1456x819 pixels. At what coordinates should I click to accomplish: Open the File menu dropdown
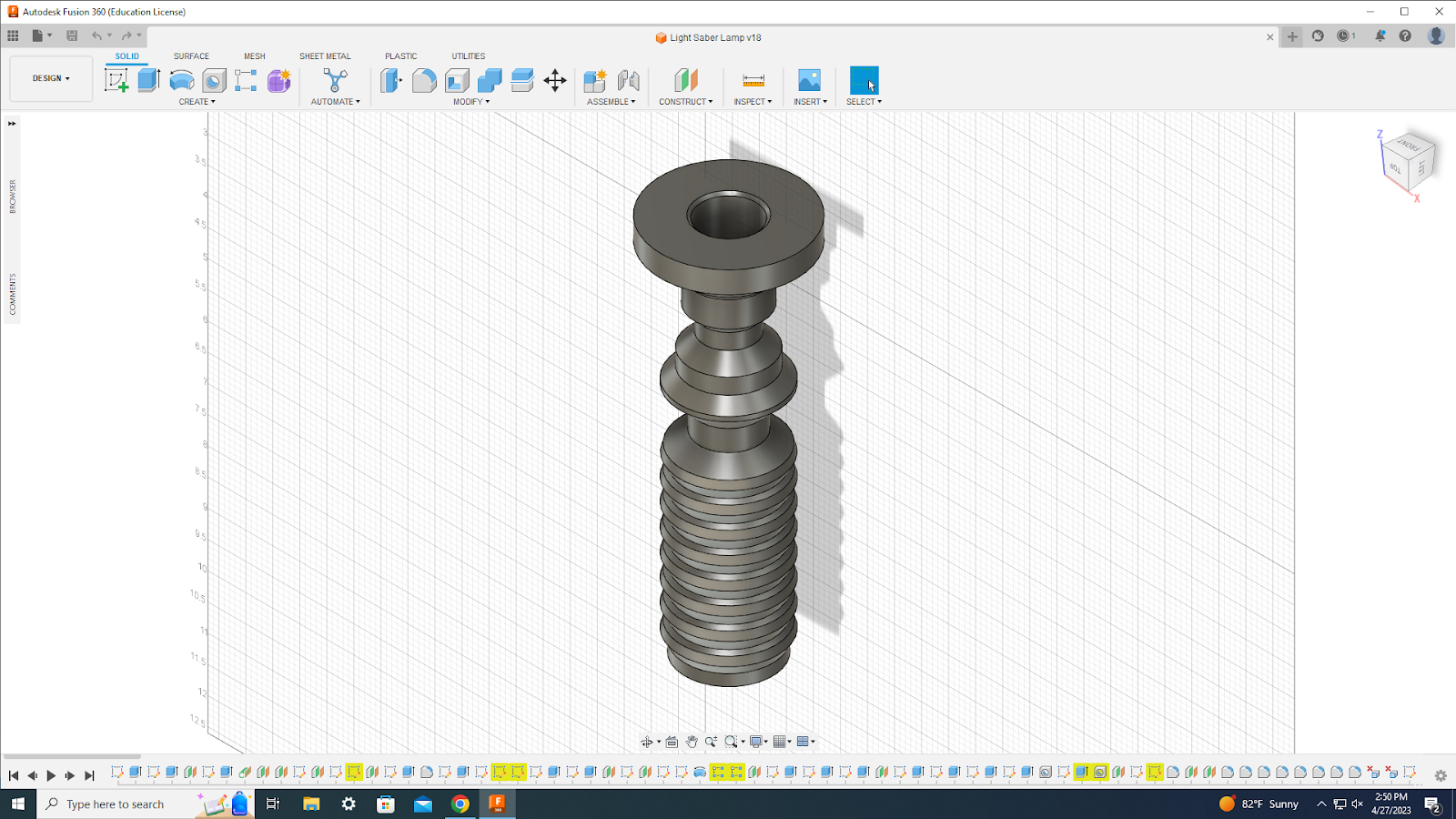pos(41,35)
